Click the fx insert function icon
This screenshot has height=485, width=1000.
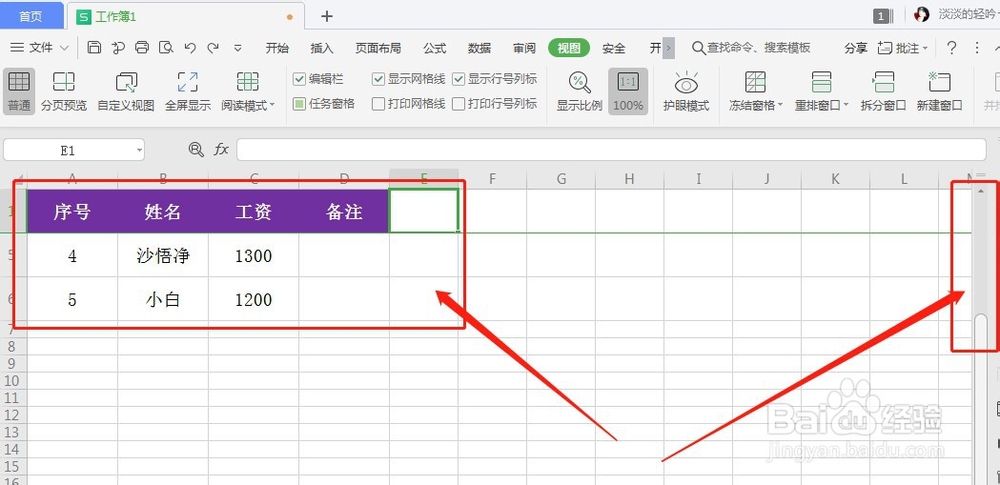221,149
